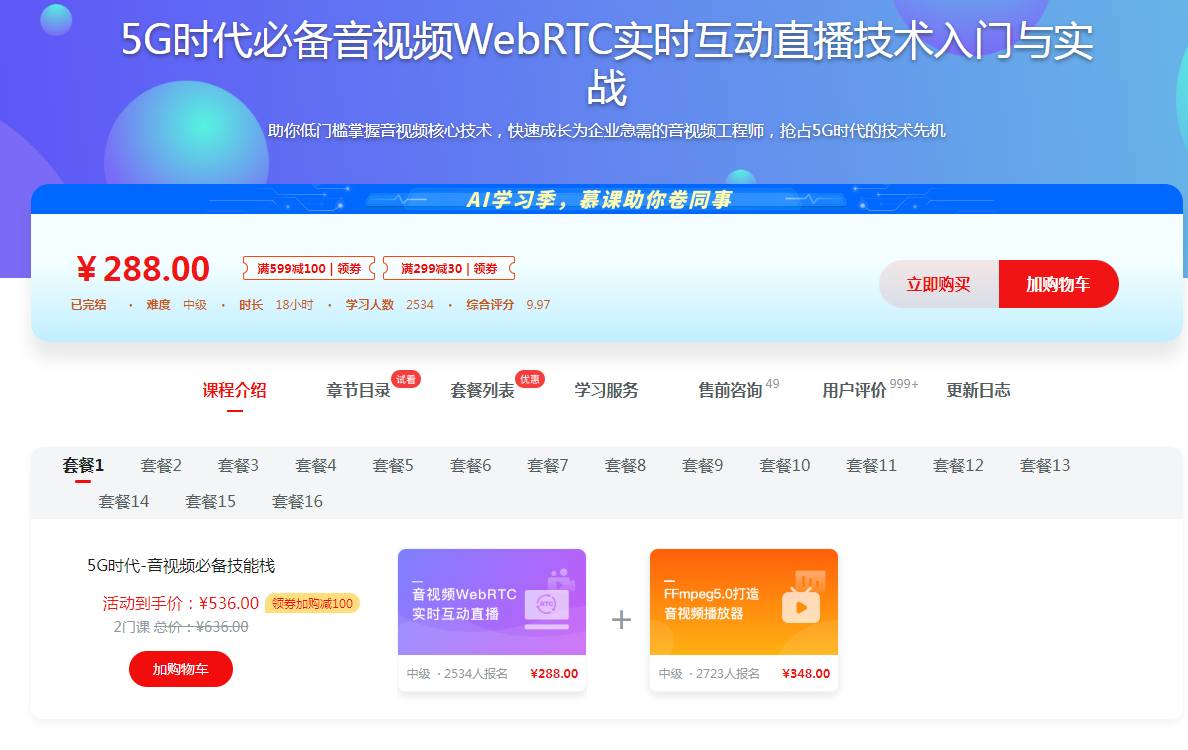Viewport: 1188px width, 750px height.
Task: Click the 立即购买 buy now button
Action: click(938, 284)
